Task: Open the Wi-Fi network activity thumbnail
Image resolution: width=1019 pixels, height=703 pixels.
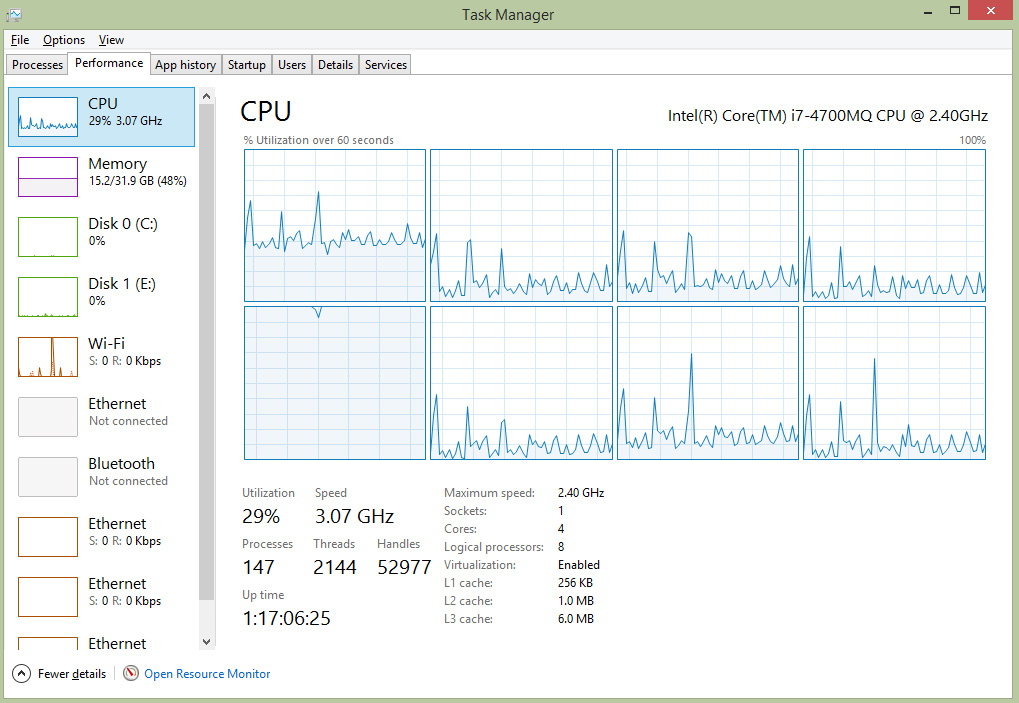Action: click(x=48, y=357)
